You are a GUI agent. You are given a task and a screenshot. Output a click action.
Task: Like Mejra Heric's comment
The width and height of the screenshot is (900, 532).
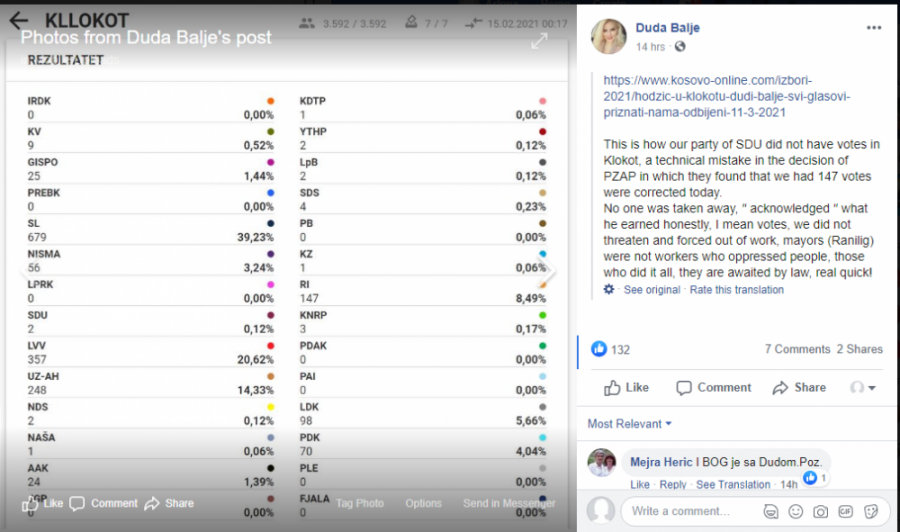click(x=639, y=484)
